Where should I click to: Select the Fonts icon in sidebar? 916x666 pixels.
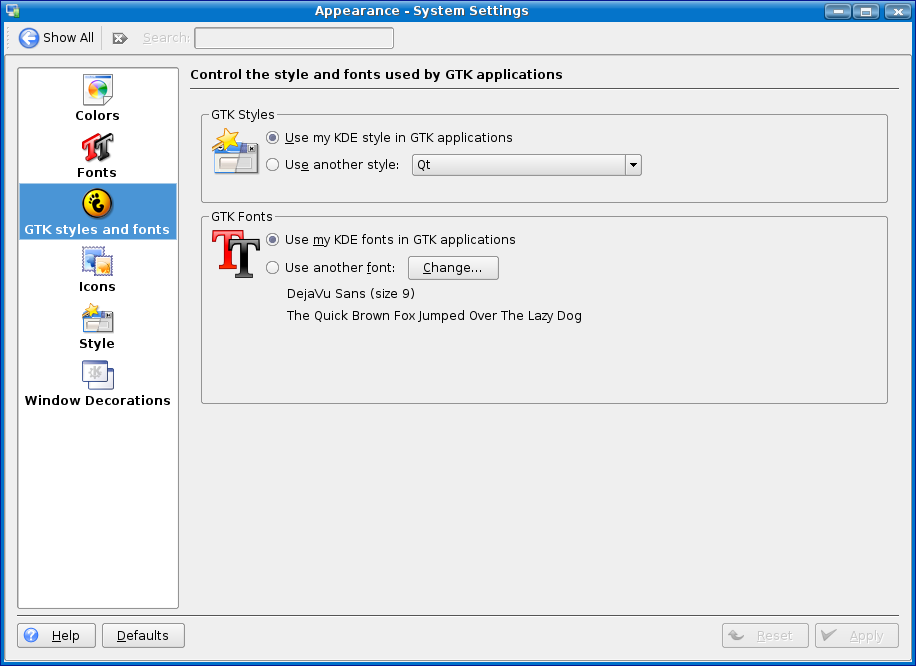97,148
